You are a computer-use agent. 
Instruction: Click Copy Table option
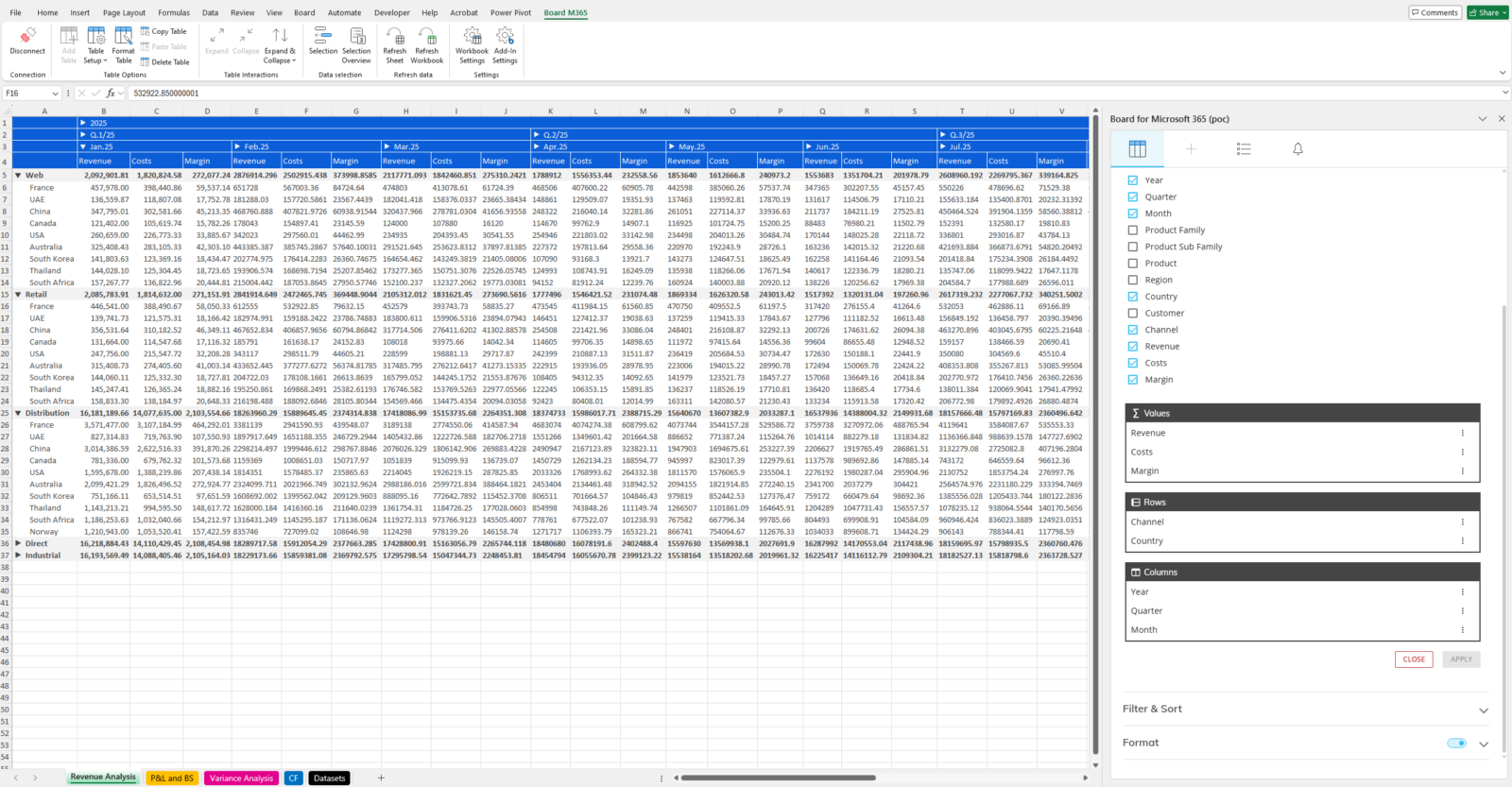[164, 31]
